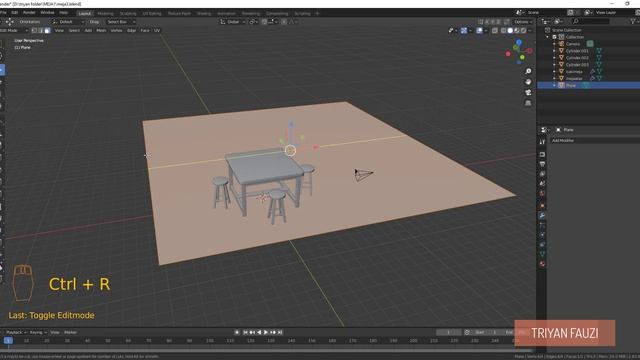Open the Mesh menu
Screen dimensions: 640x360
(x=101, y=31)
